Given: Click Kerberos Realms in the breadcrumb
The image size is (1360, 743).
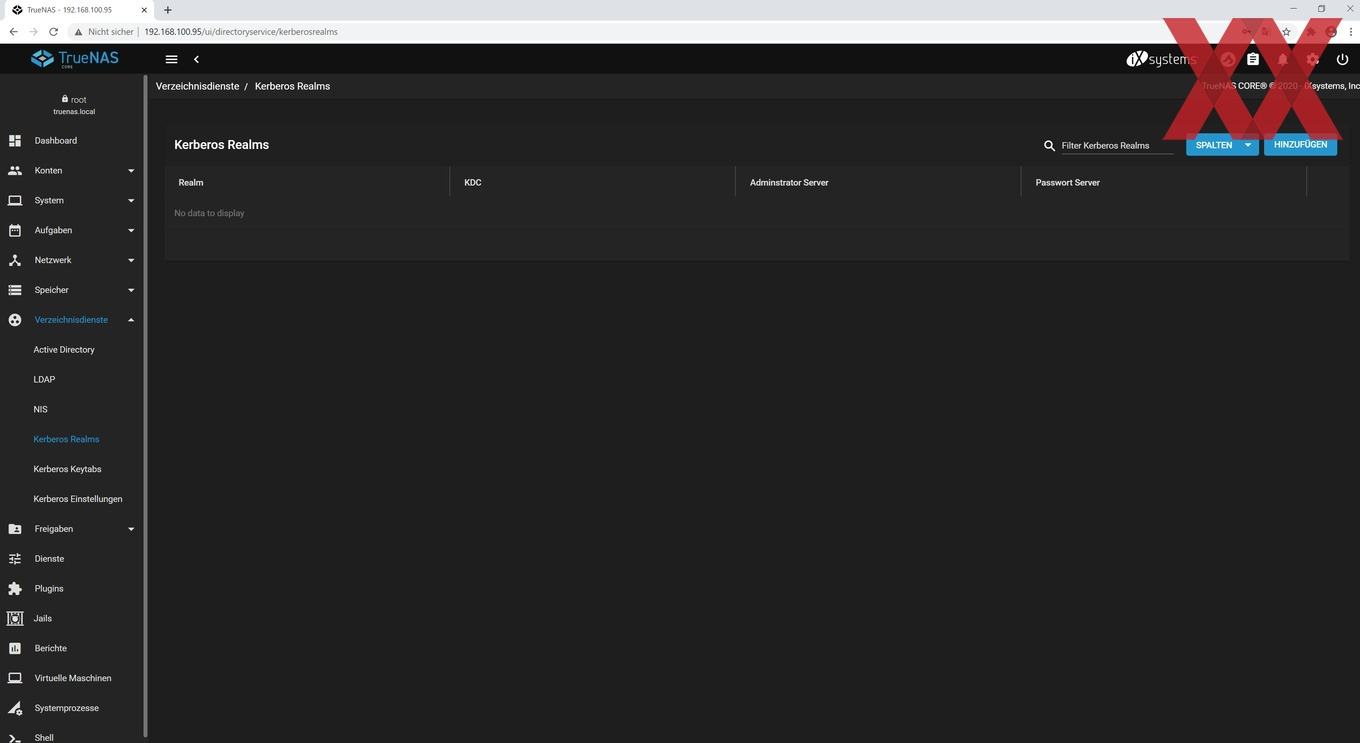Looking at the screenshot, I should [x=292, y=86].
